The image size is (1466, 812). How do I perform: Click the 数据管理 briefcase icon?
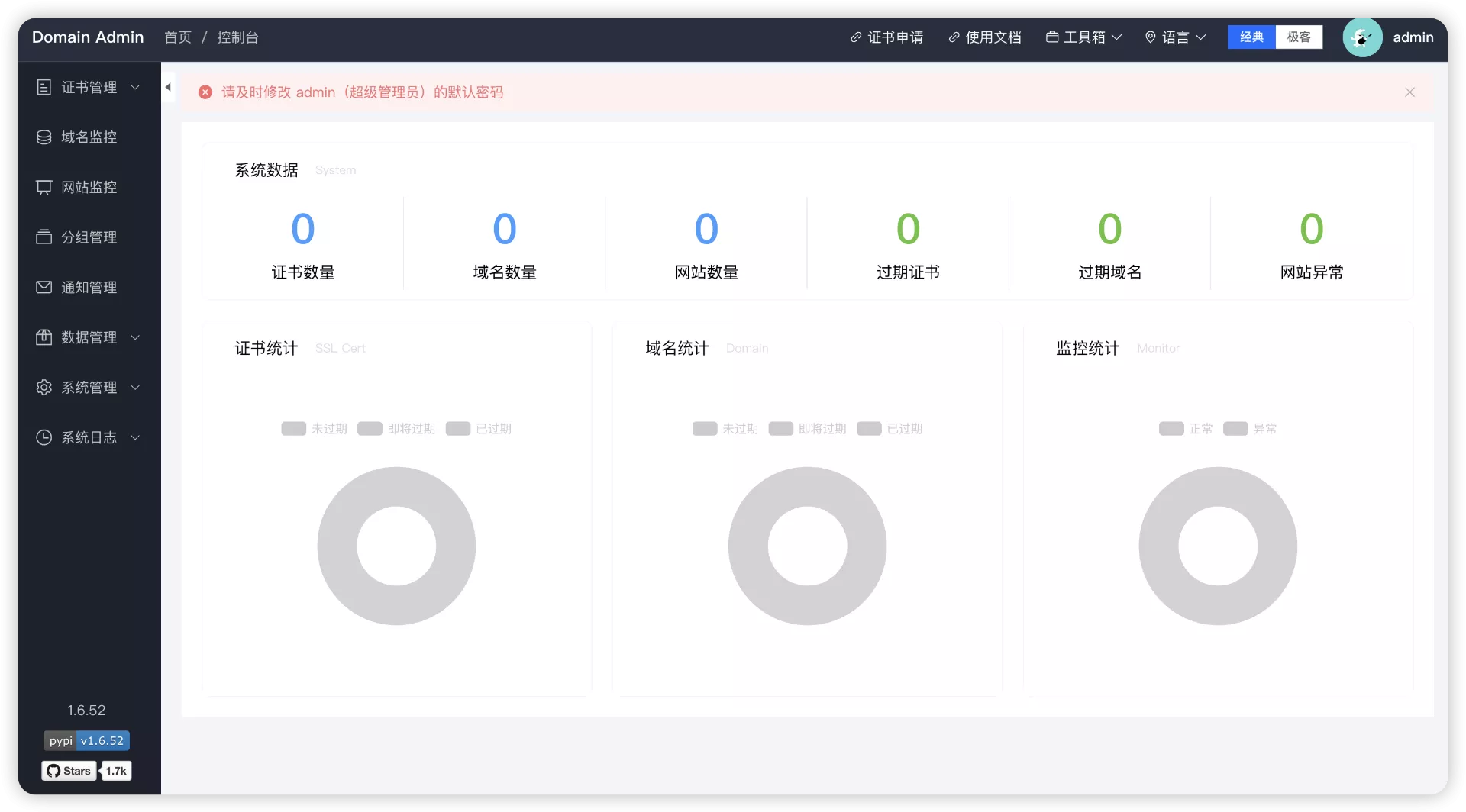44,337
